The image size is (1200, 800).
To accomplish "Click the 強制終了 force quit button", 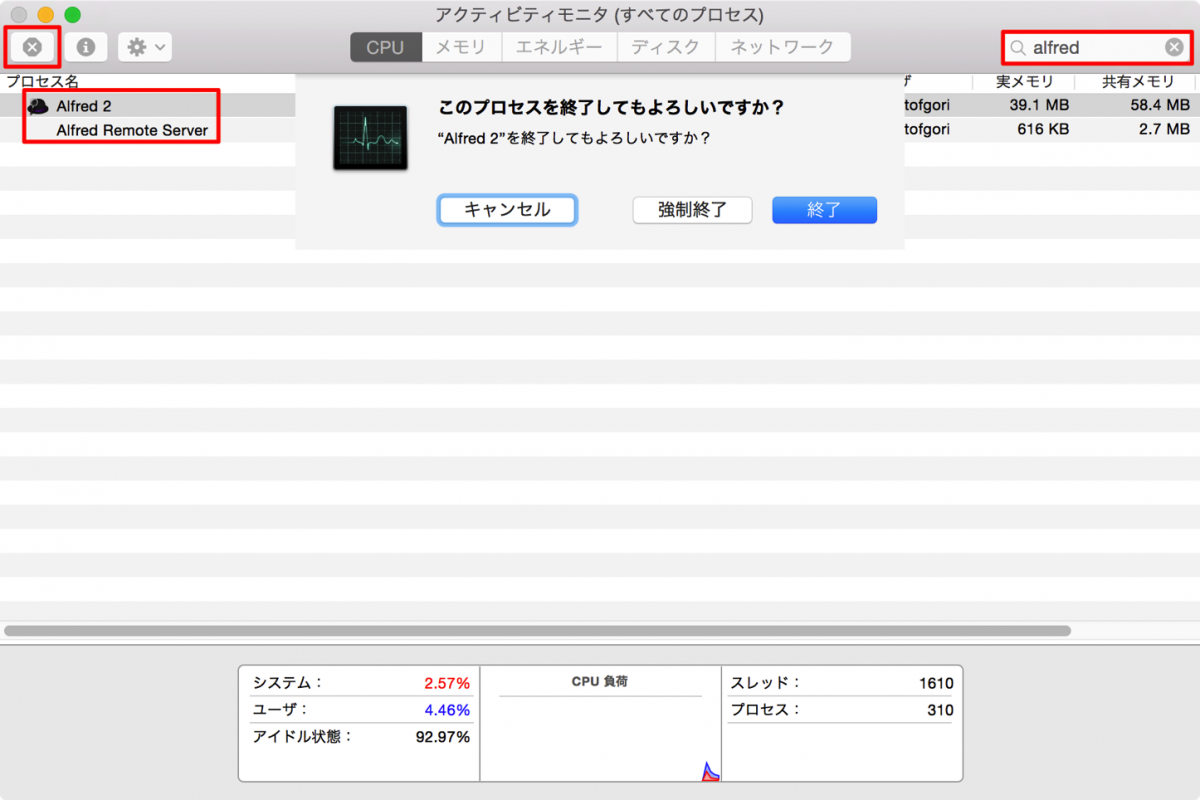I will [692, 210].
